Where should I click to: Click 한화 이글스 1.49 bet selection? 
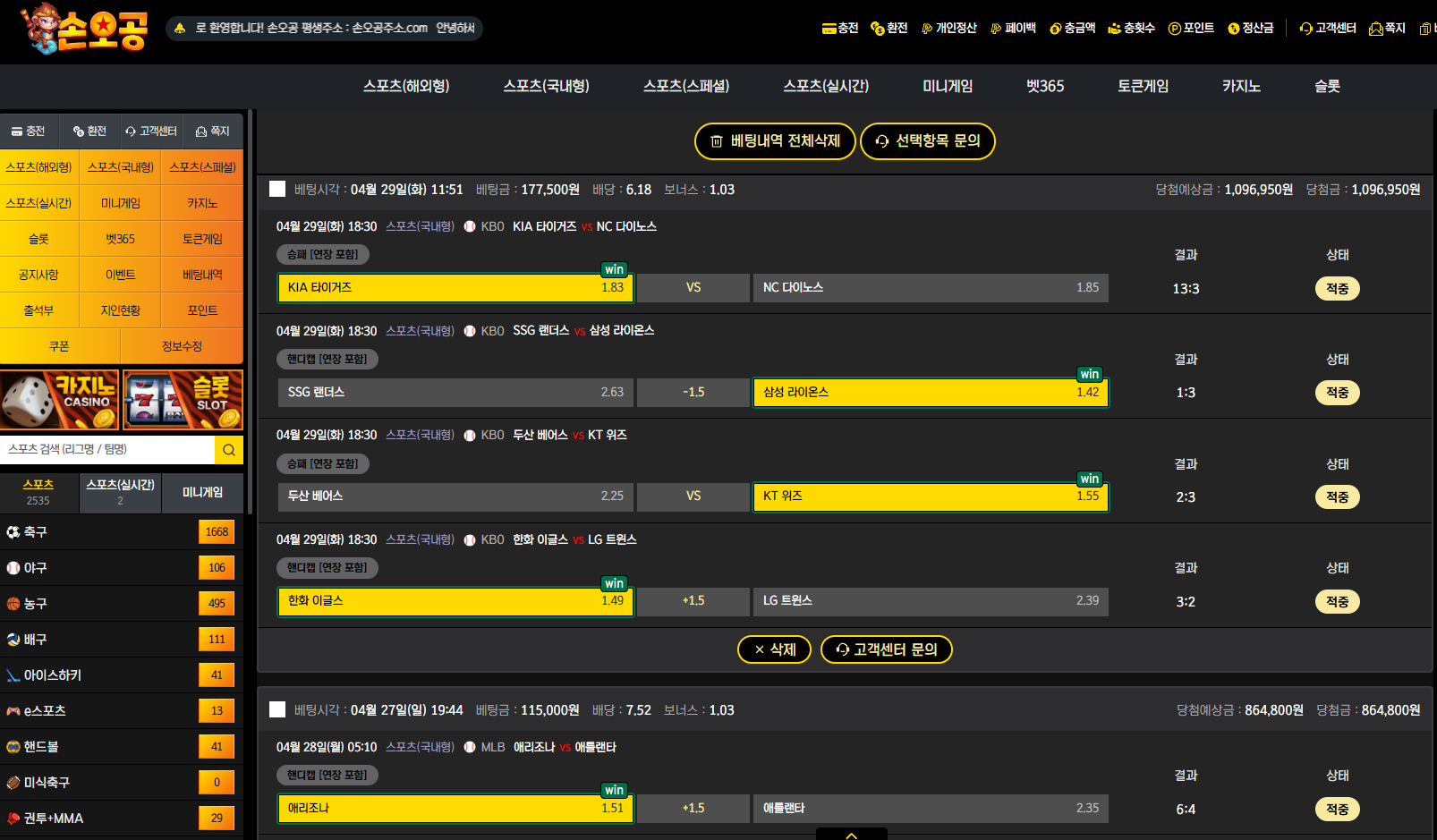455,601
